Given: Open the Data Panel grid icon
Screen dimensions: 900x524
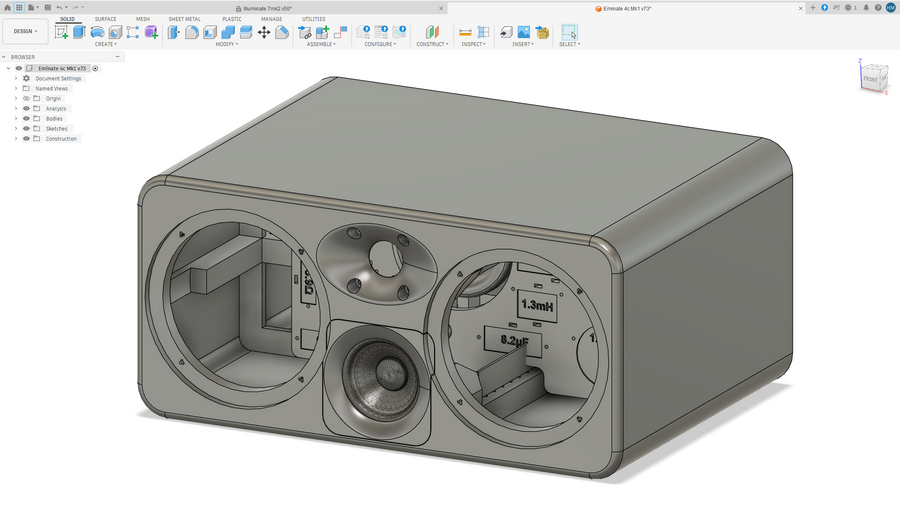Looking at the screenshot, I should (x=19, y=7).
